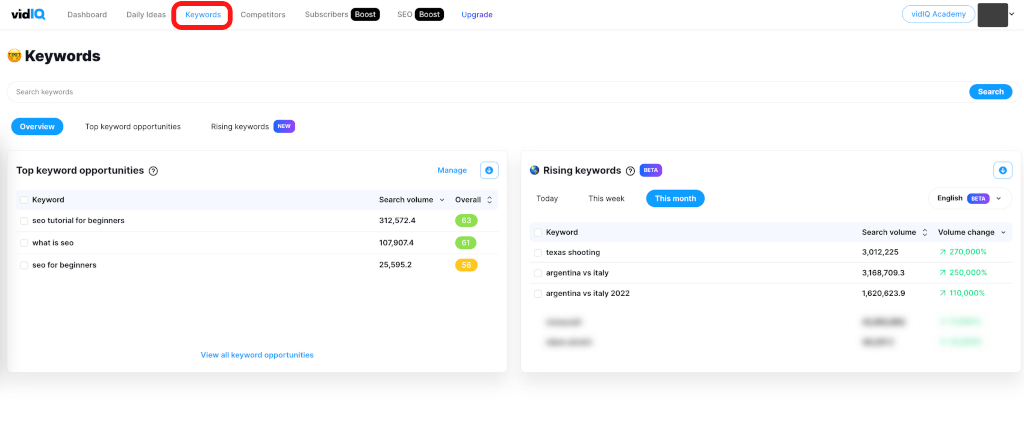Select all keywords in Top keyword opportunities
The width and height of the screenshot is (1024, 425).
coord(24,200)
